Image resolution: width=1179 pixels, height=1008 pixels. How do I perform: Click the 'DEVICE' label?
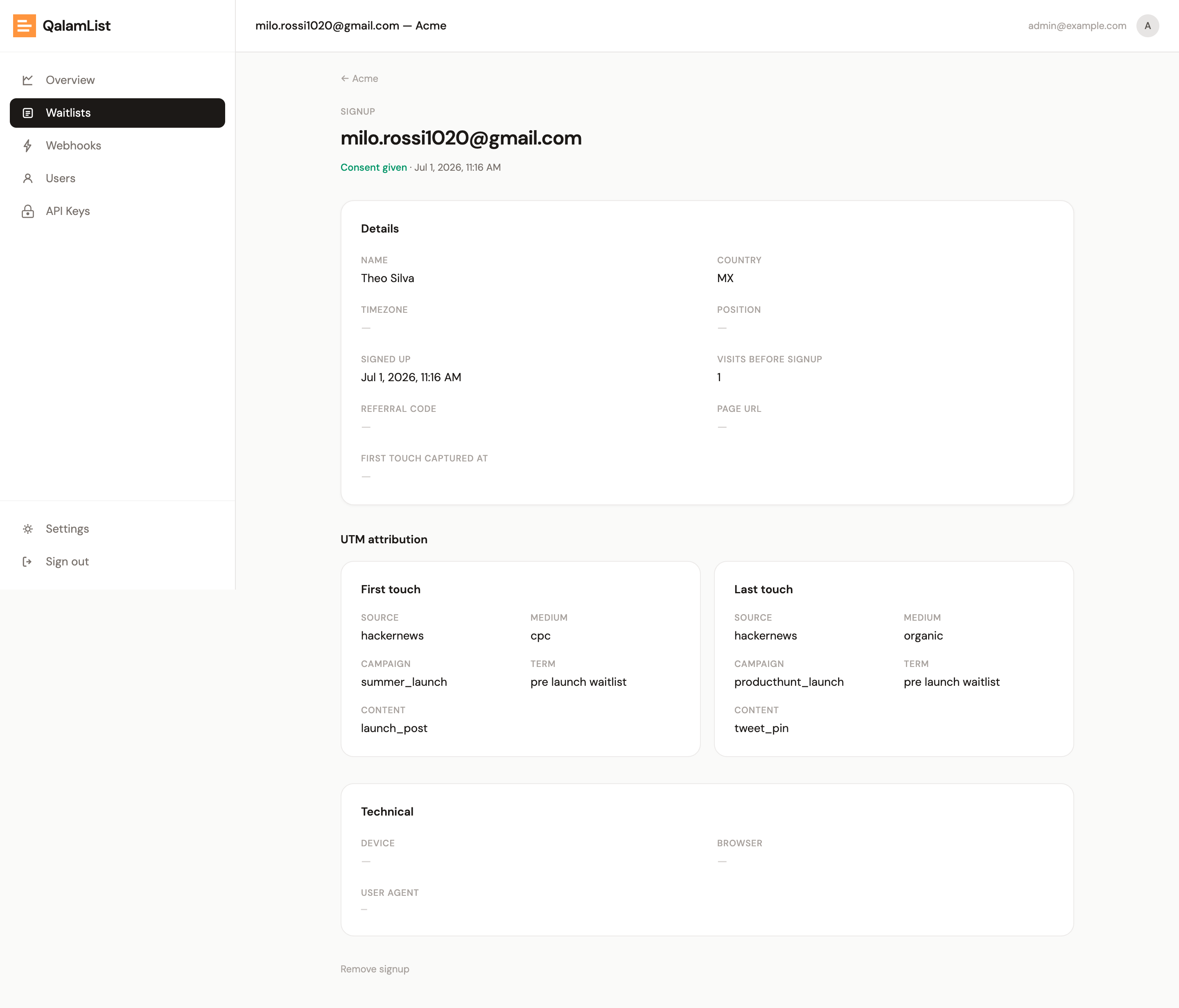pyautogui.click(x=378, y=843)
